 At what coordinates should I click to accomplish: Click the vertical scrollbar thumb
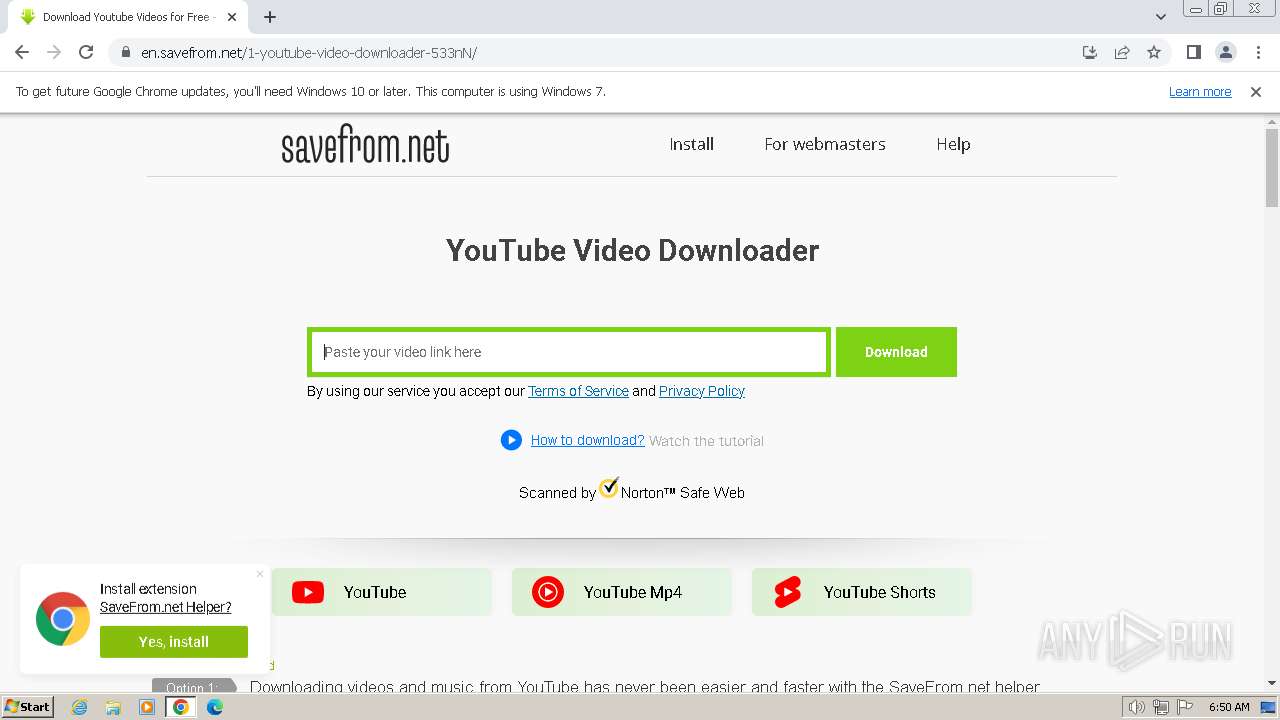tap(1272, 167)
